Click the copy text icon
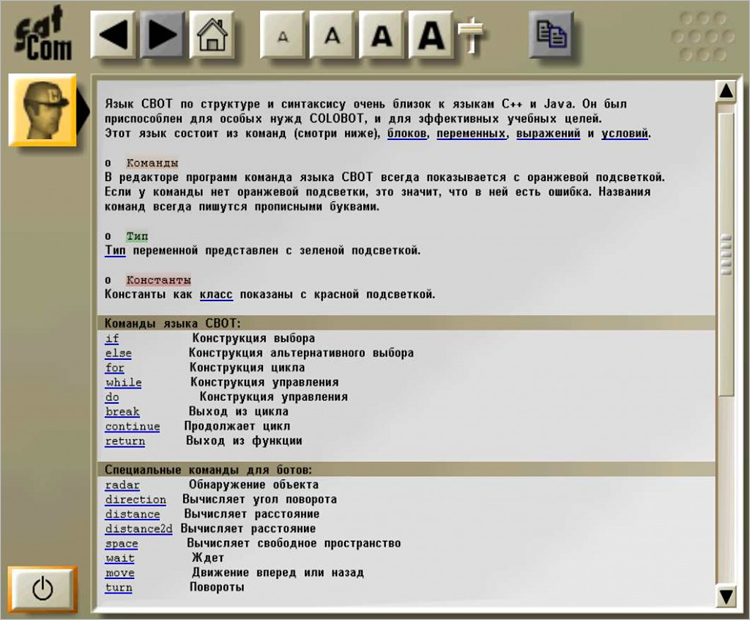750x620 pixels. click(551, 35)
